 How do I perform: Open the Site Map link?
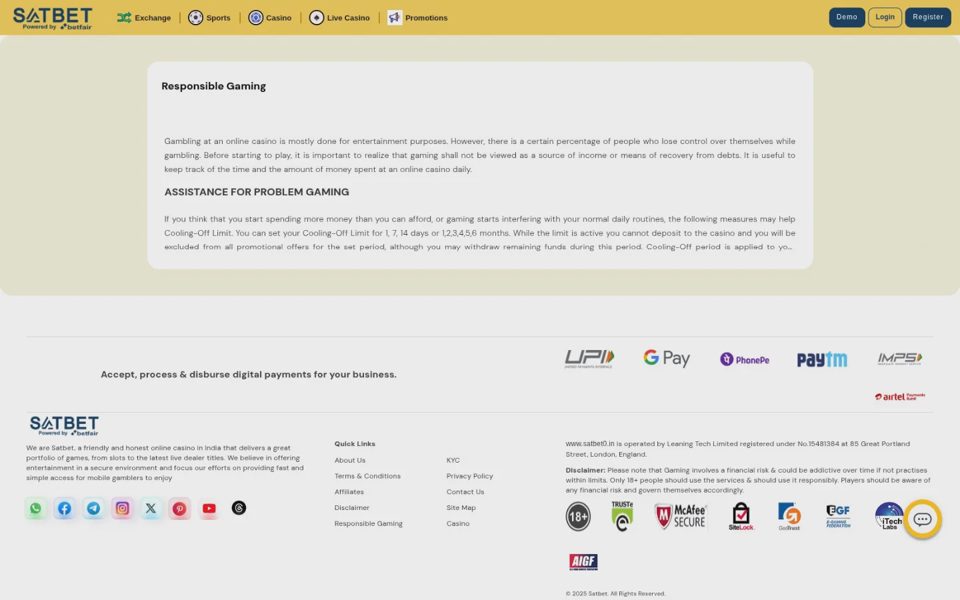pyautogui.click(x=461, y=508)
